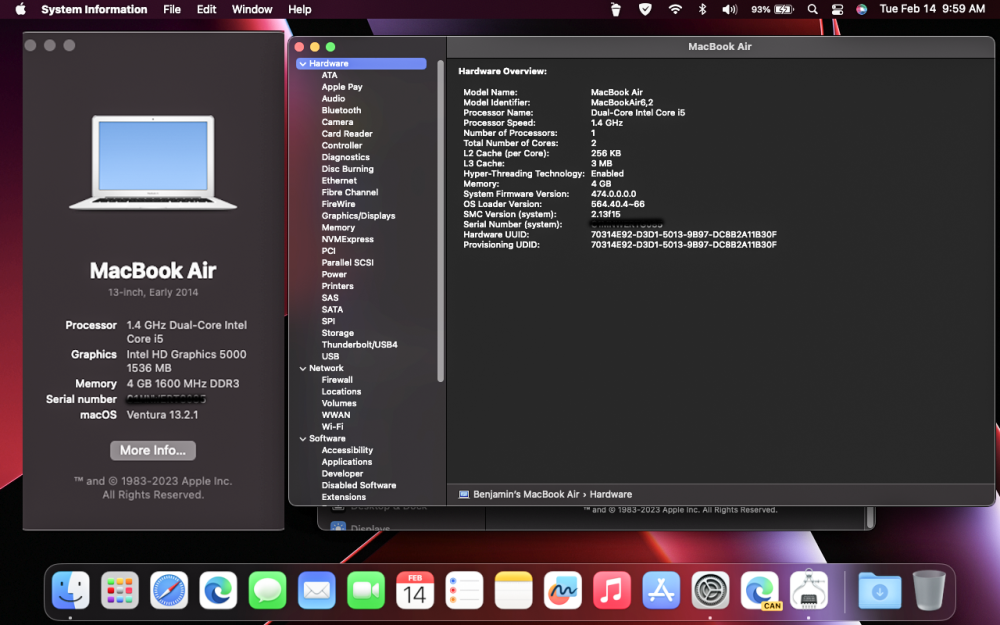Launch FaceTime from the Dock
Screen dimensions: 1000x625
click(365, 591)
